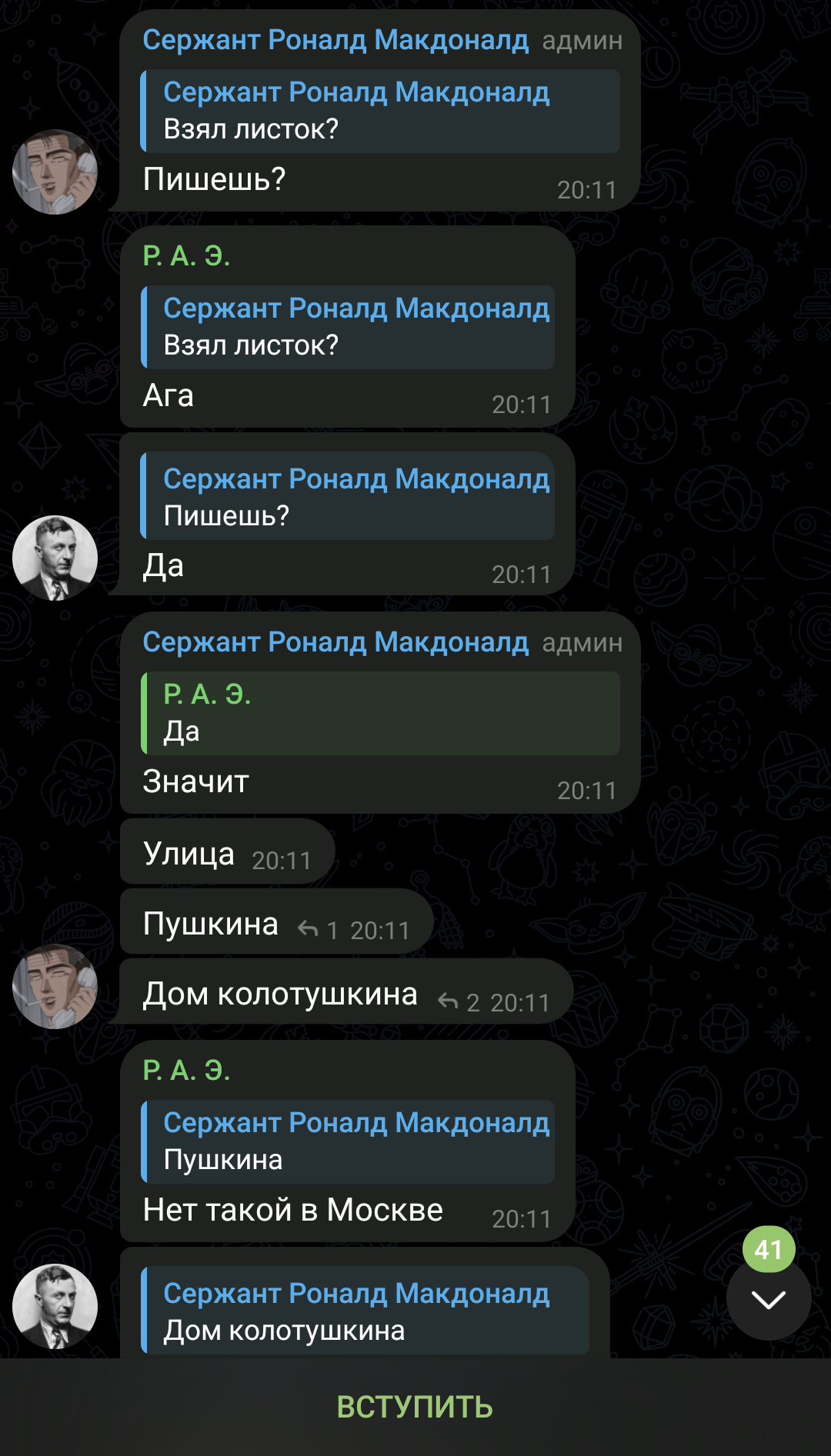Go to quoted Пишешь? above Да reply

[347, 497]
